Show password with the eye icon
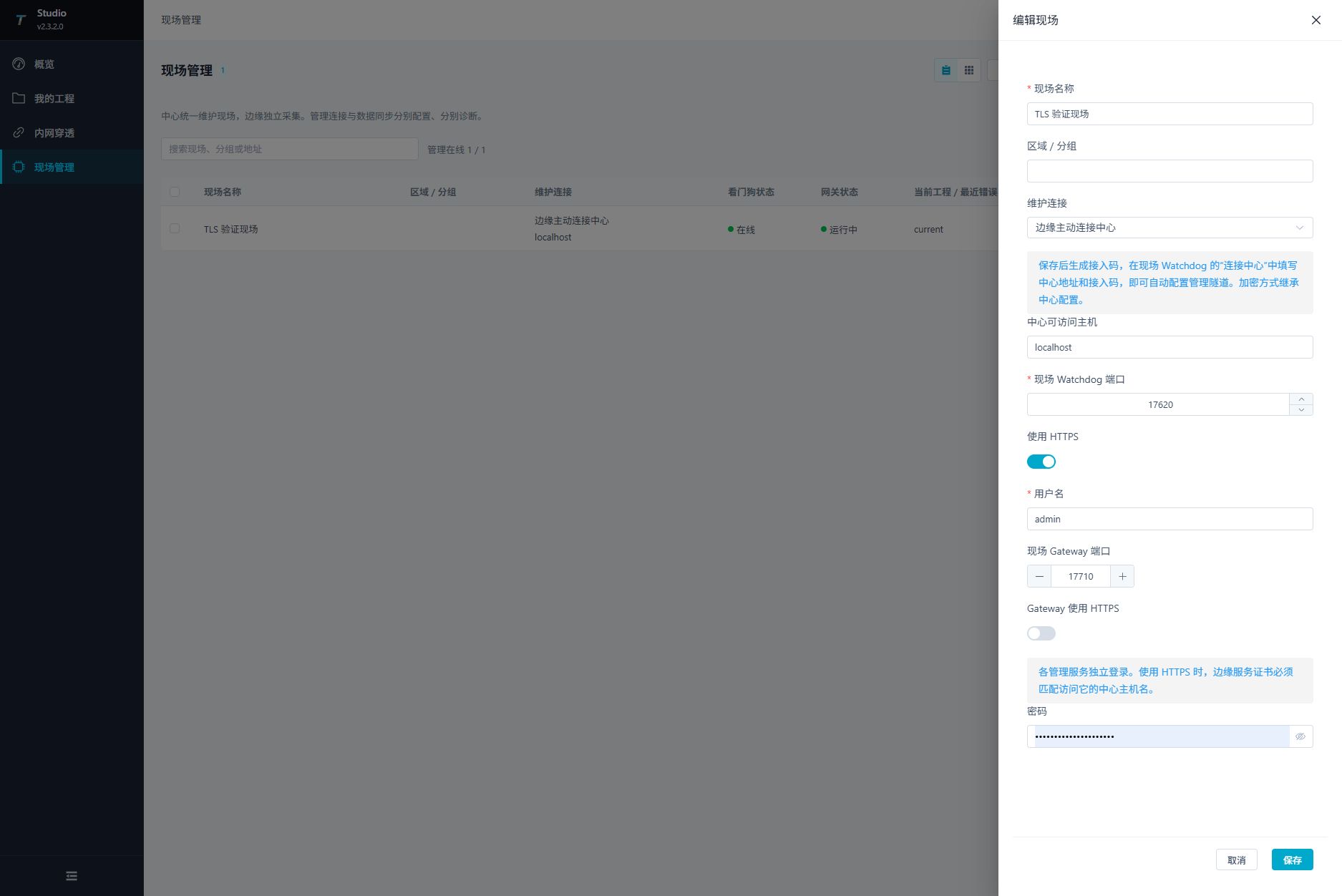The width and height of the screenshot is (1342, 896). click(1300, 736)
